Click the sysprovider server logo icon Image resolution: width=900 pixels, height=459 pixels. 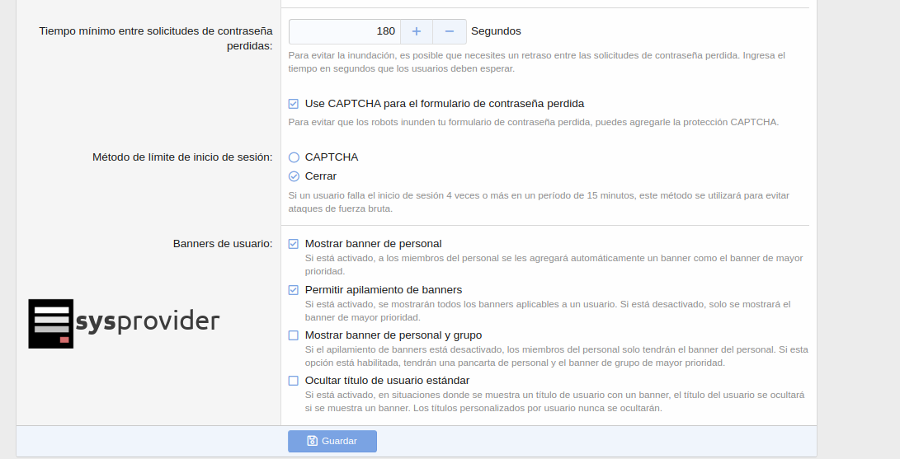point(50,324)
